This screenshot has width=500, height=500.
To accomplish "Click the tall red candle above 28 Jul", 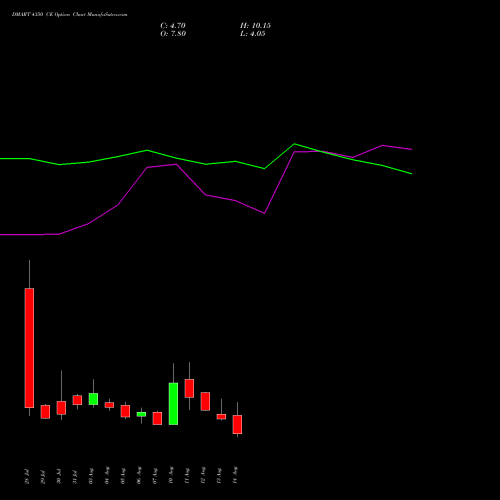I will click(x=29, y=348).
